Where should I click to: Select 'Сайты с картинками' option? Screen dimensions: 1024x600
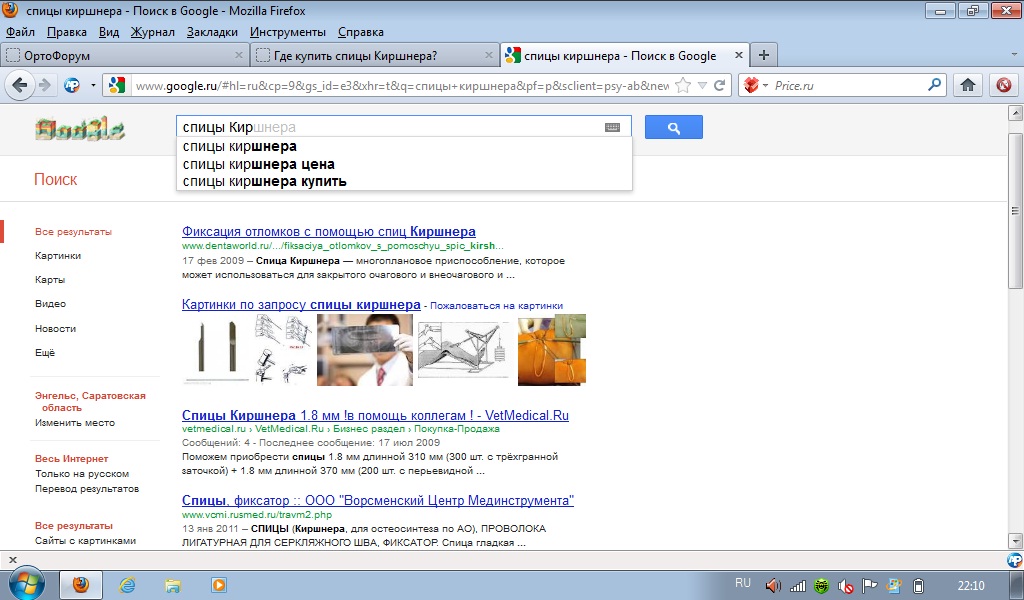click(x=86, y=540)
